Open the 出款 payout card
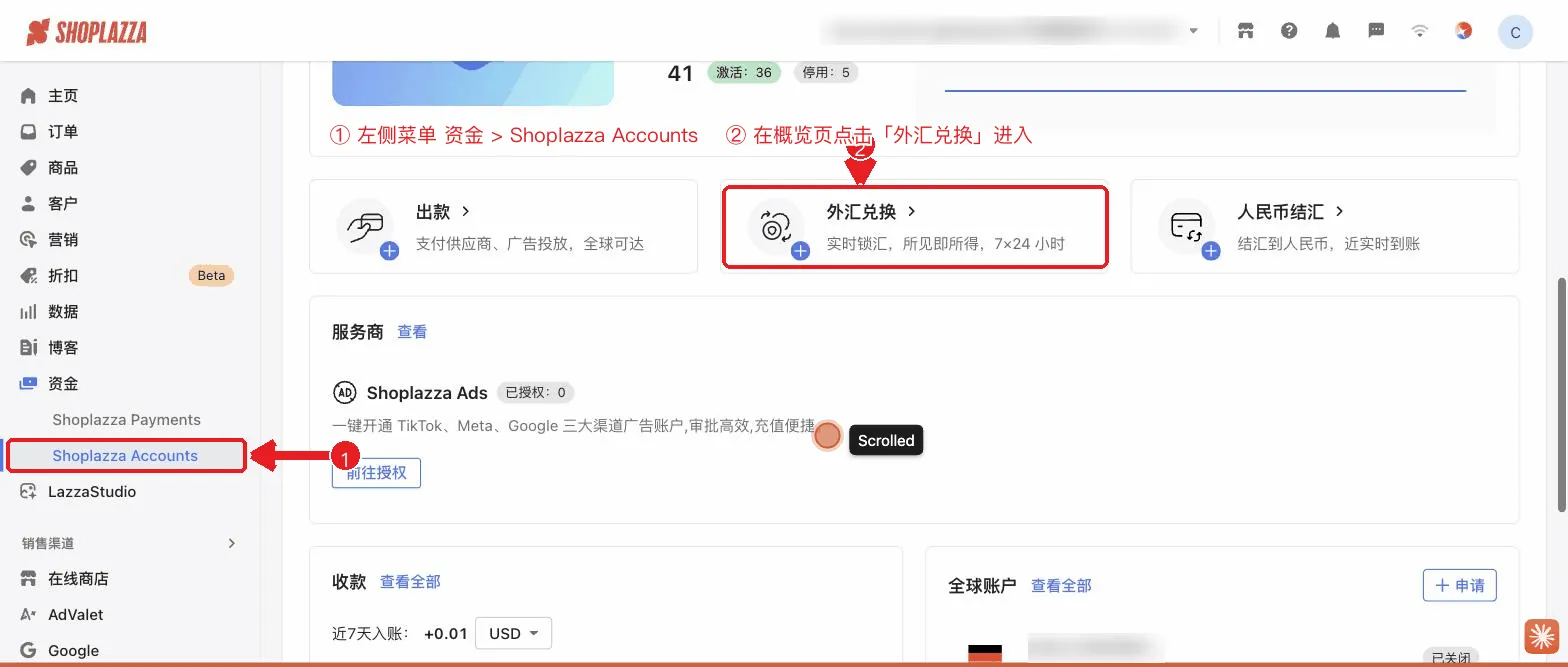Viewport: 1568px width, 667px height. tap(503, 226)
